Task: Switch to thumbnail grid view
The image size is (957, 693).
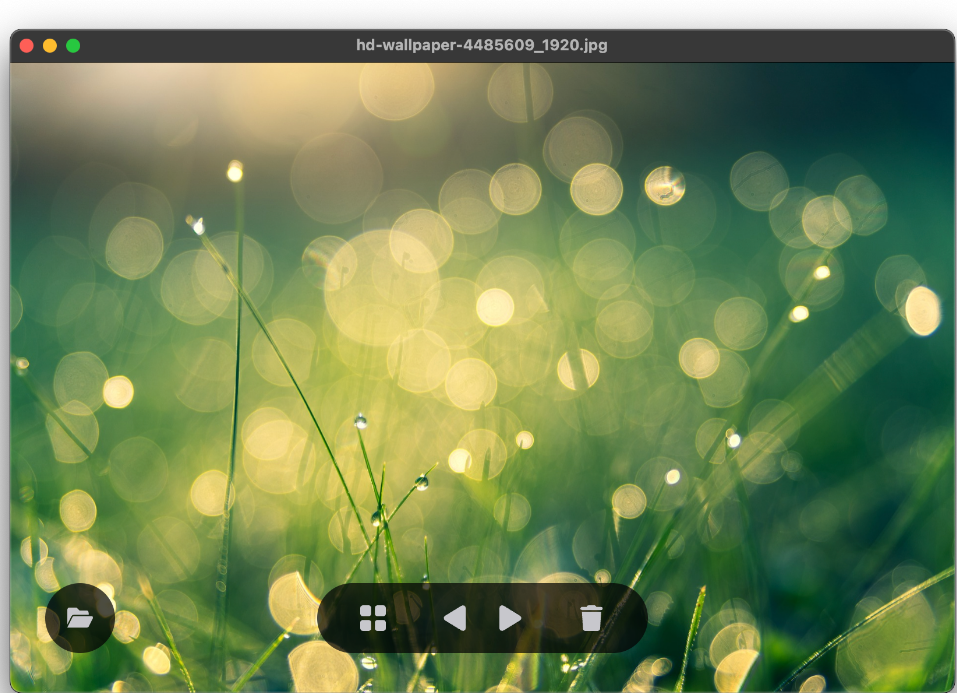Action: (x=373, y=618)
